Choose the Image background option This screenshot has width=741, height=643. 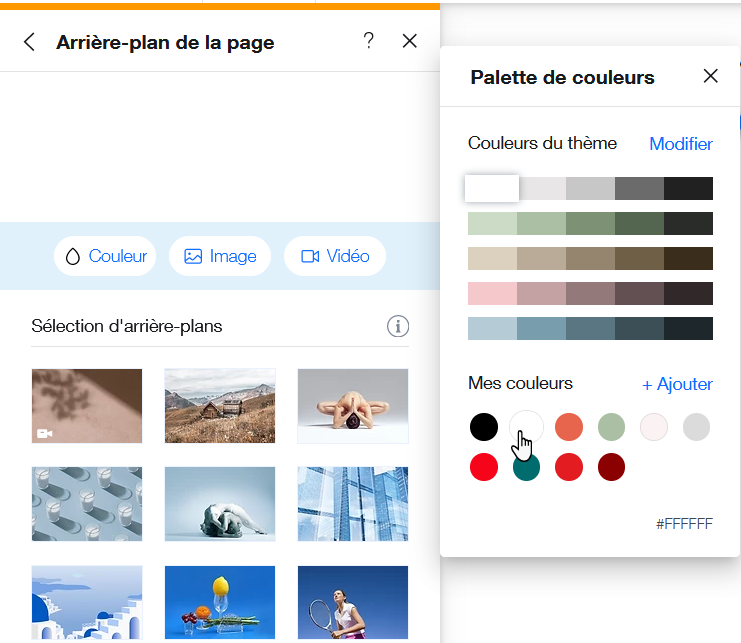coord(220,256)
